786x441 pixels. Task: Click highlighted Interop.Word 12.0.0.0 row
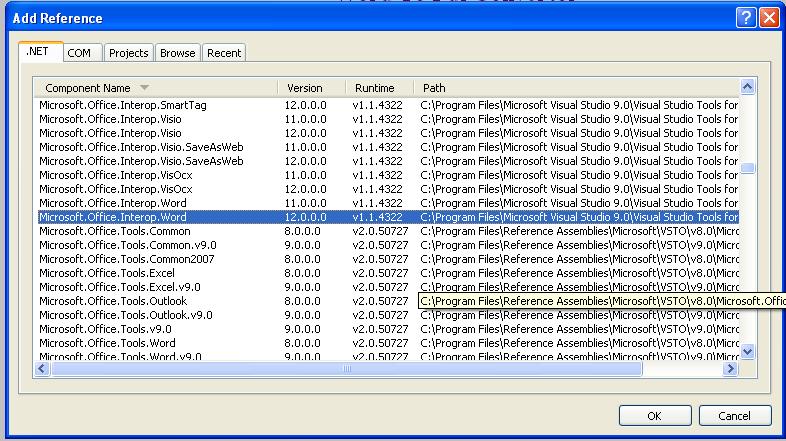point(387,217)
